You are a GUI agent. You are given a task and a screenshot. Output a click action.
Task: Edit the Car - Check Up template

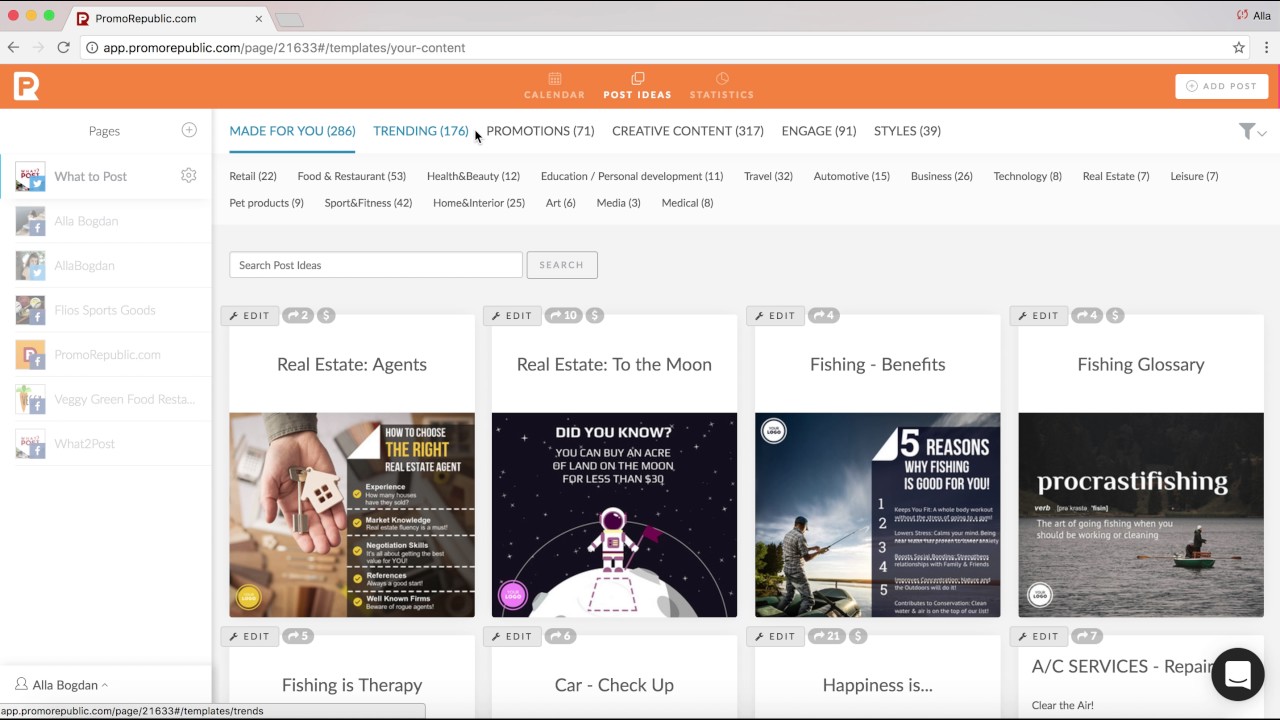click(x=513, y=636)
